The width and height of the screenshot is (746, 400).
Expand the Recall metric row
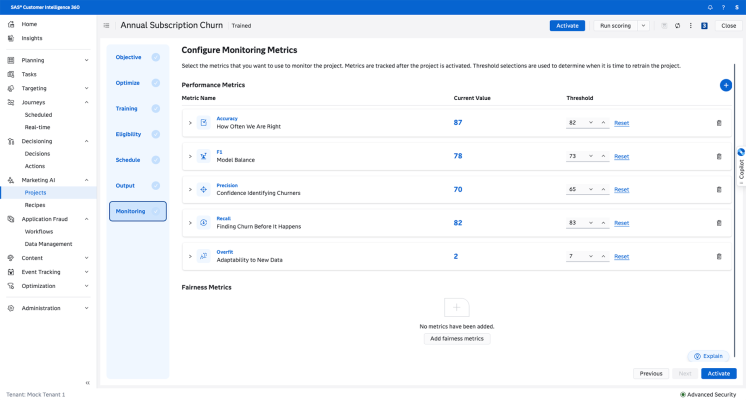(190, 222)
